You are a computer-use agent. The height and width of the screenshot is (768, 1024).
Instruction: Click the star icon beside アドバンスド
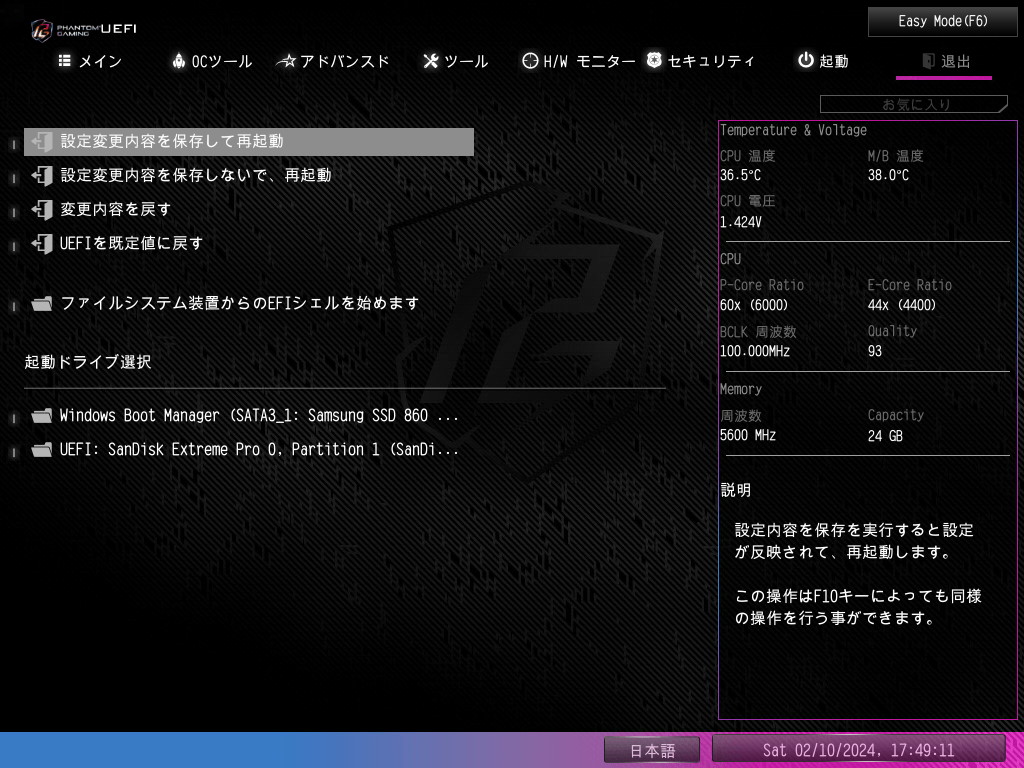(x=286, y=61)
